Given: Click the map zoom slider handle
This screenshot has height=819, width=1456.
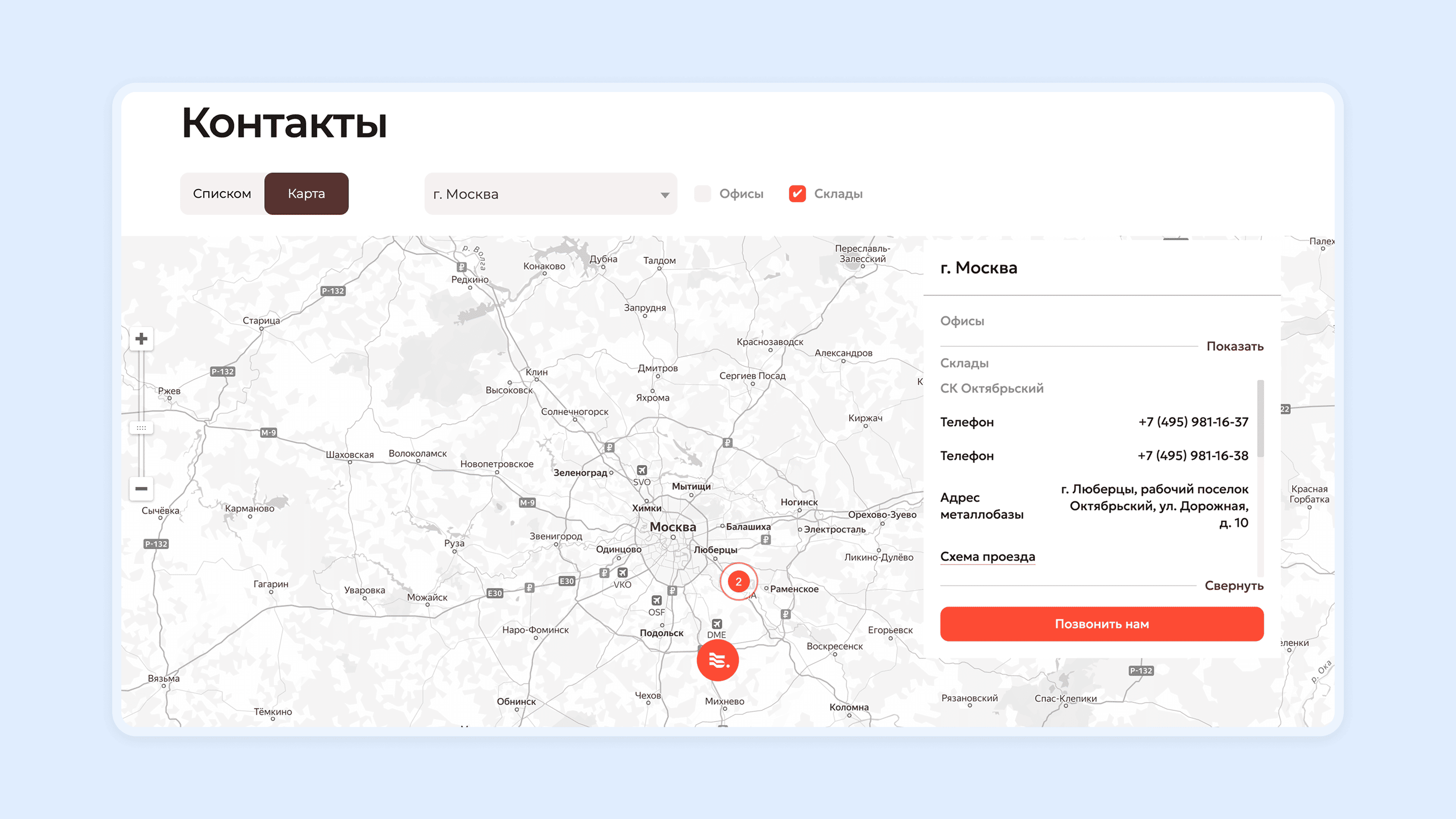Looking at the screenshot, I should [x=142, y=428].
